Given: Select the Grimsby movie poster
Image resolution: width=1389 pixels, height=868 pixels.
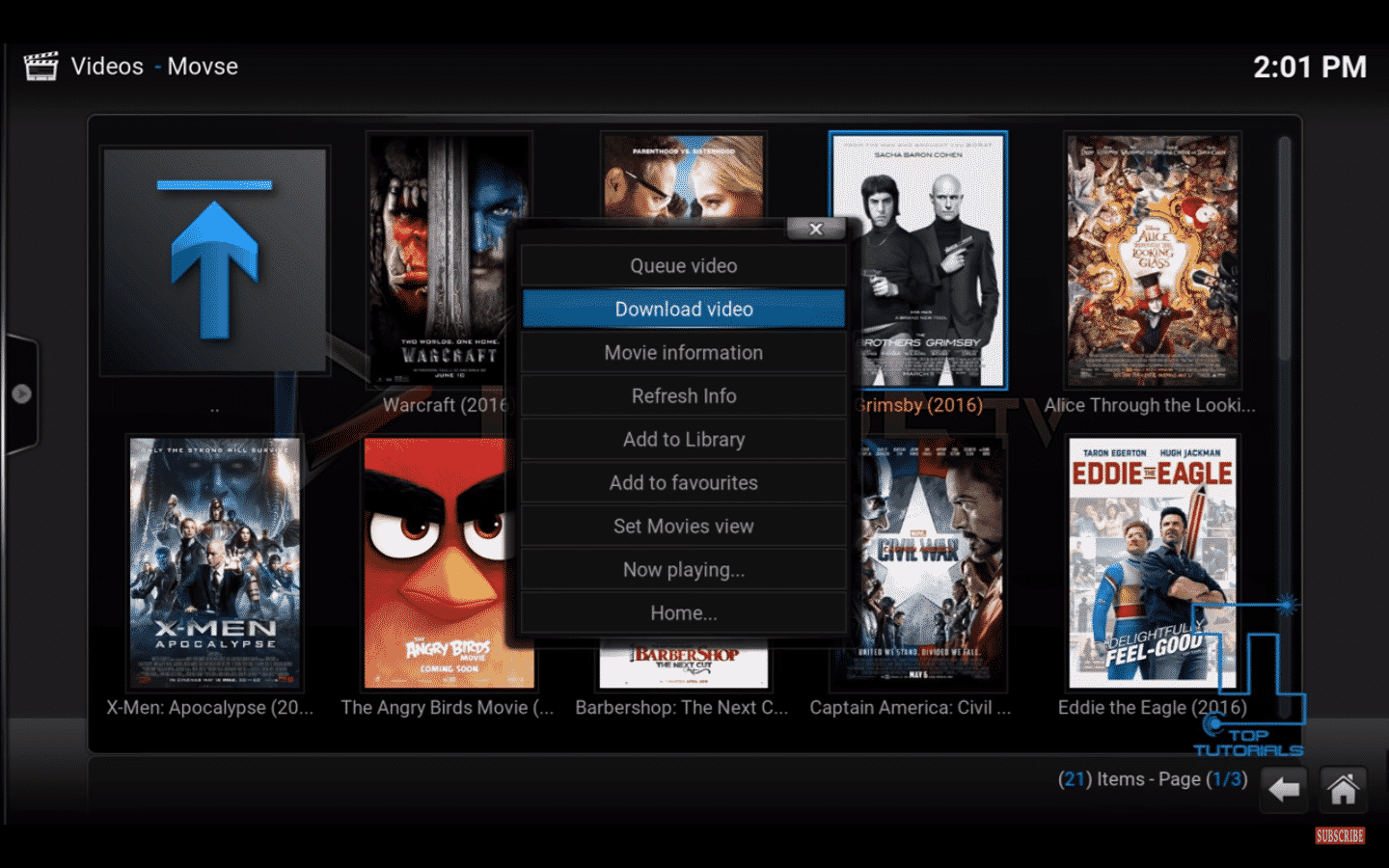Looking at the screenshot, I should point(918,260).
